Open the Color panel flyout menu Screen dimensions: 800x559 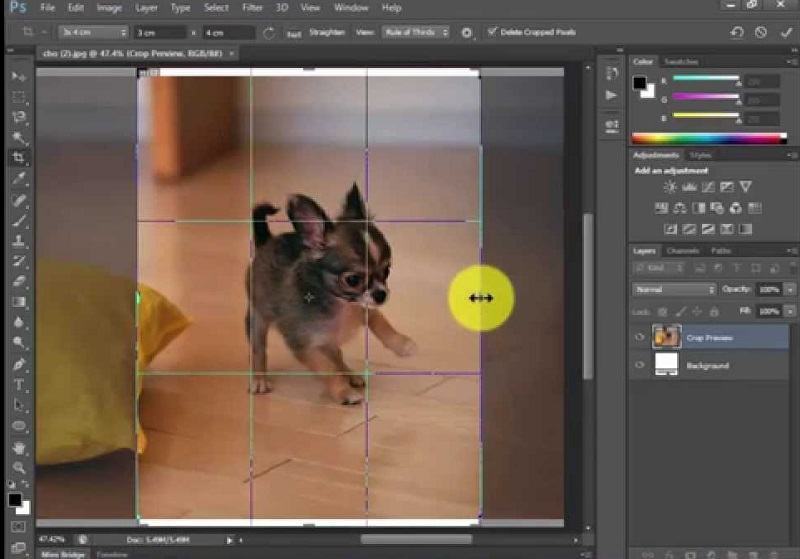tap(792, 62)
